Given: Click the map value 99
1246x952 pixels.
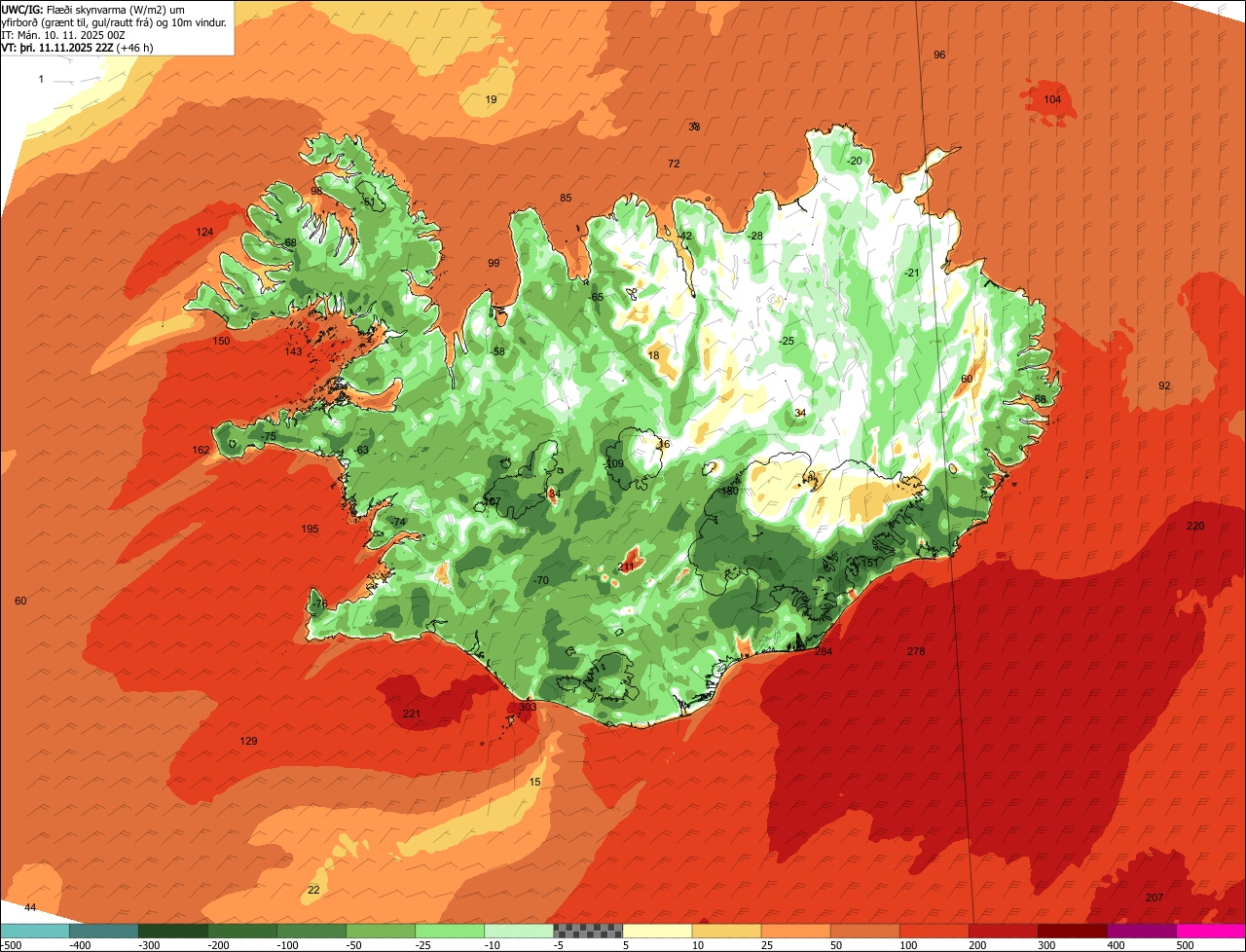Looking at the screenshot, I should (x=494, y=264).
